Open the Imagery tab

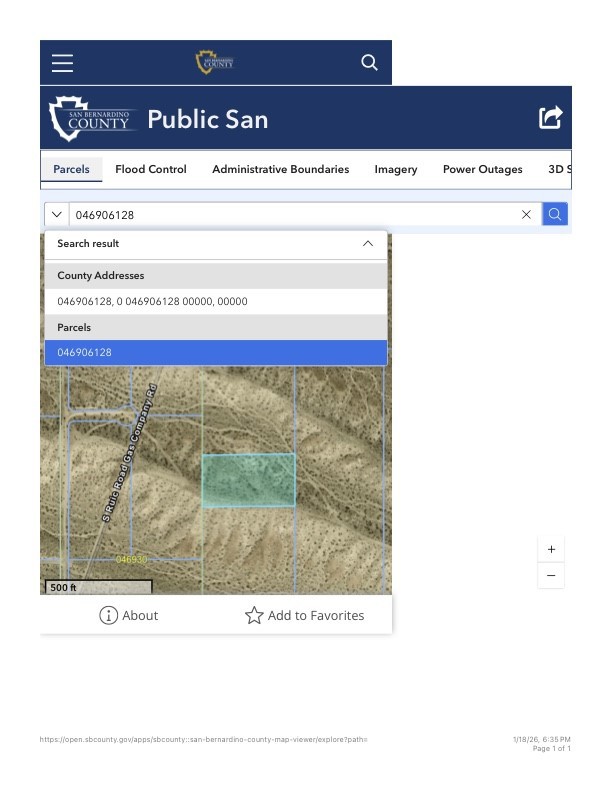click(x=396, y=169)
